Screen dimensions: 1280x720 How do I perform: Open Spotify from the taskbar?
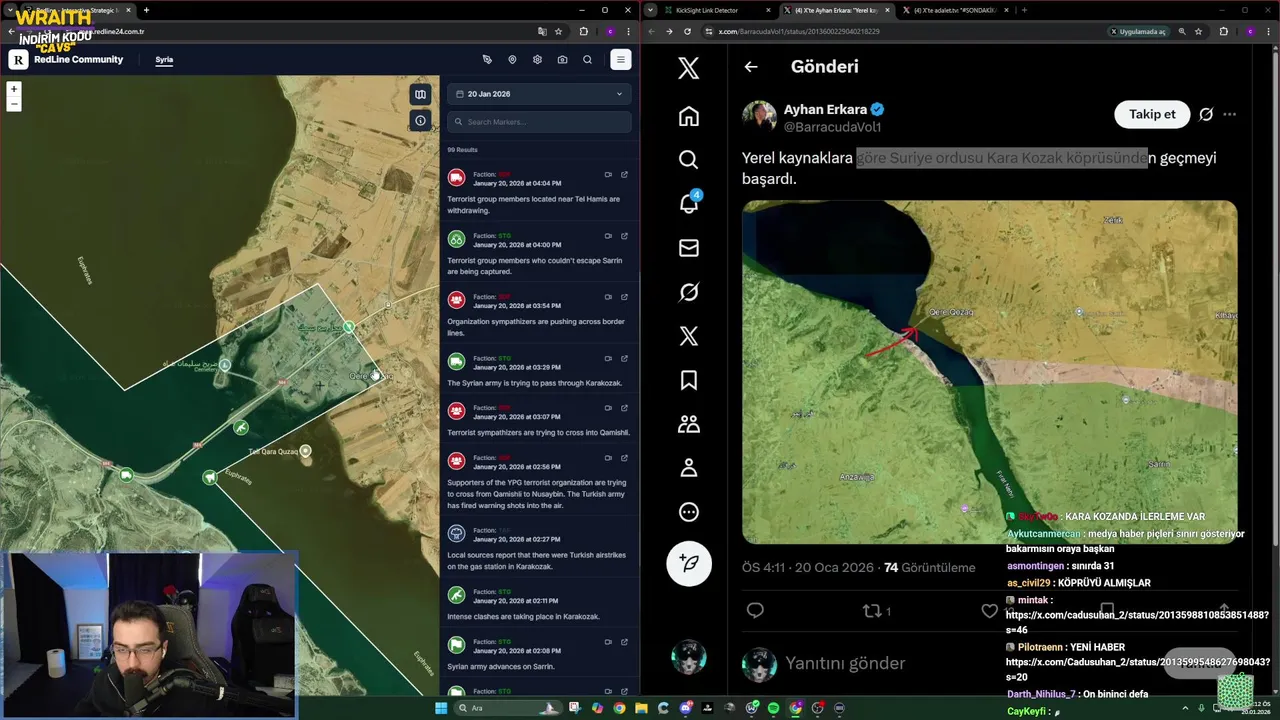click(x=773, y=708)
